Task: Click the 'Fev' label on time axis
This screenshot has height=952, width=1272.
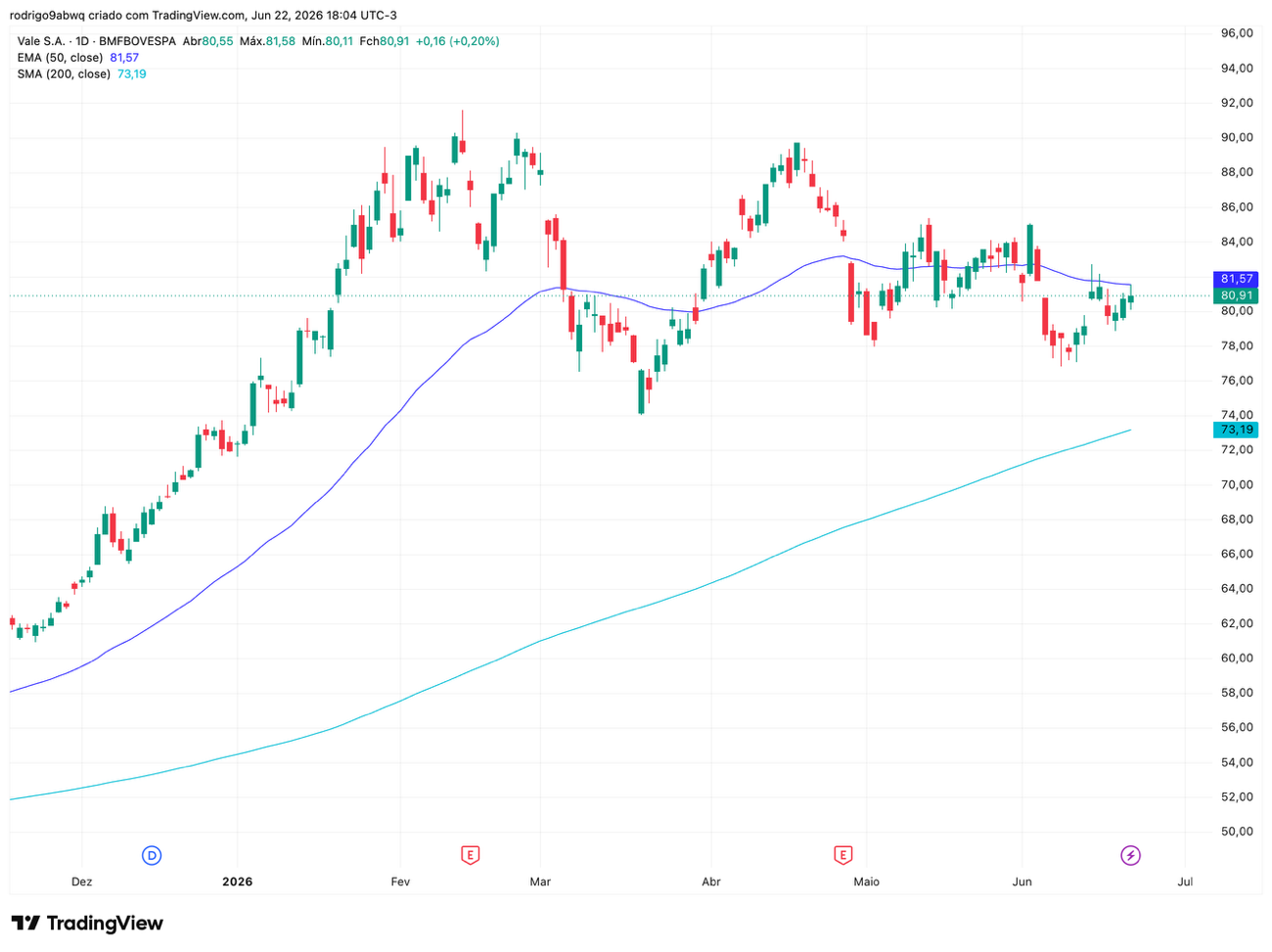Action: click(400, 882)
